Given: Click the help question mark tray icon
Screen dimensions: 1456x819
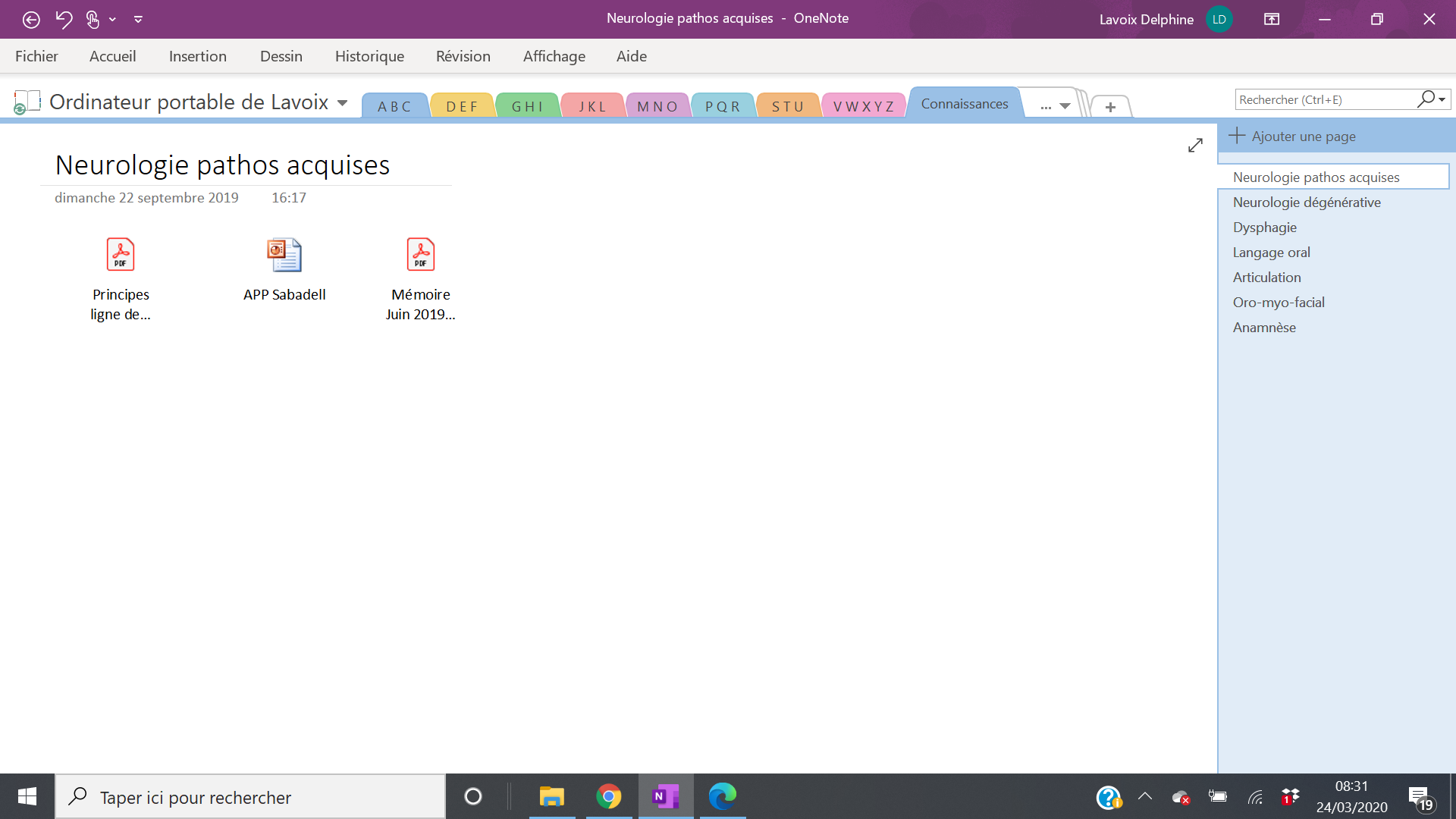Looking at the screenshot, I should point(1109,797).
